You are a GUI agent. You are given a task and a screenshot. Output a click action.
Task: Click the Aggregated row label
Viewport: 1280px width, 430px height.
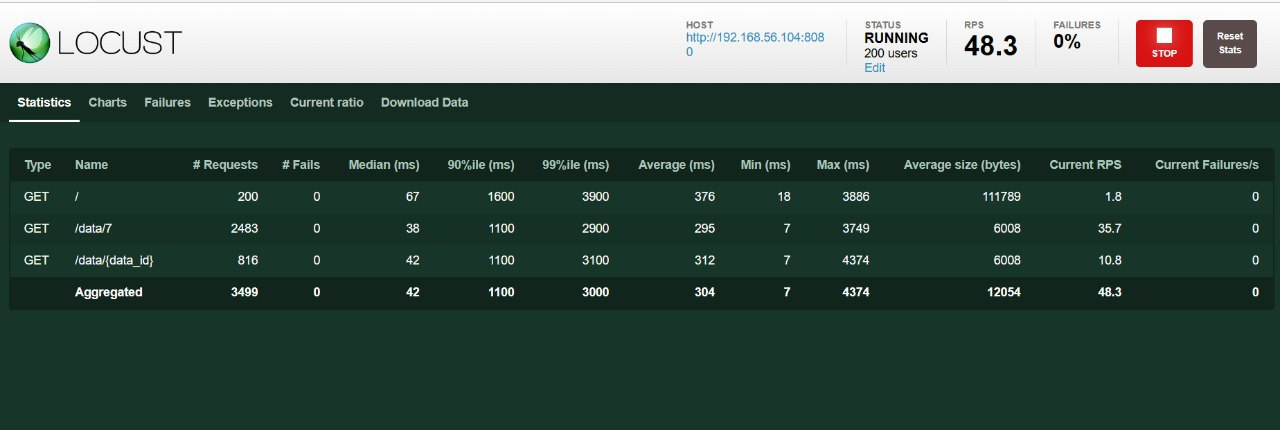[109, 293]
